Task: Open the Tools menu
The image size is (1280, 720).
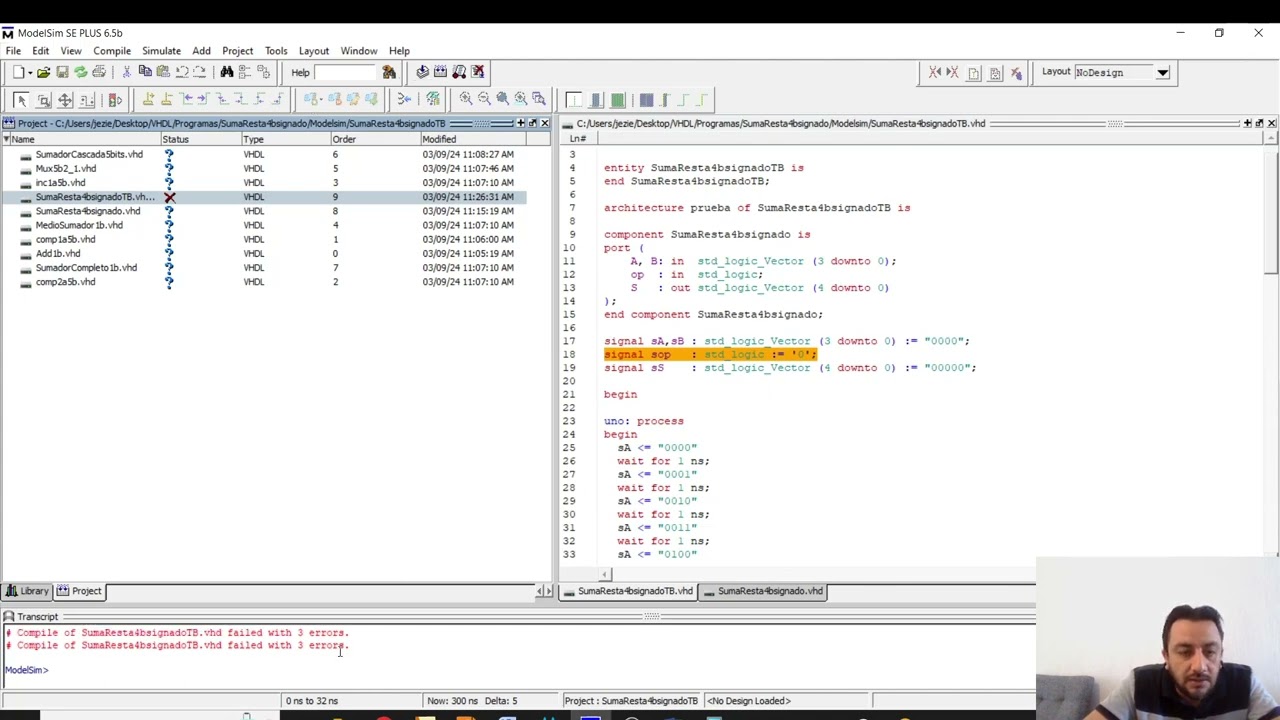Action: [x=276, y=51]
